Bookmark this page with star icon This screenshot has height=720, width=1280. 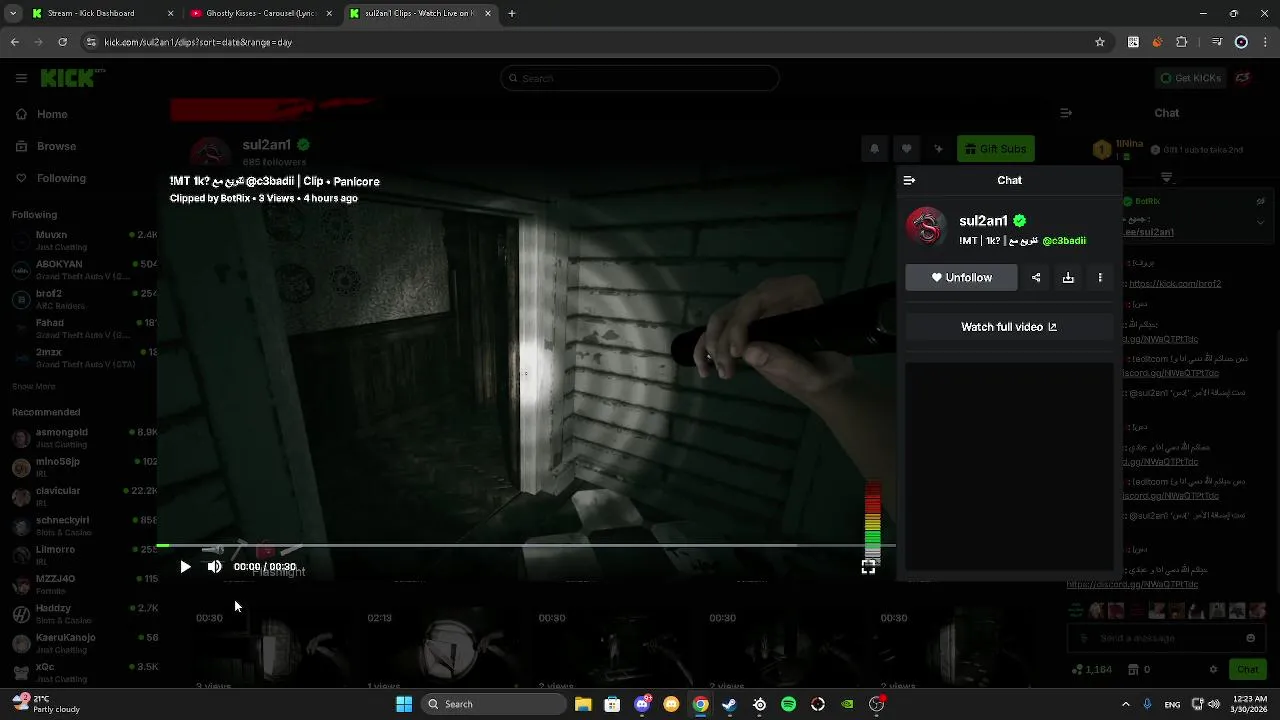tap(1100, 42)
